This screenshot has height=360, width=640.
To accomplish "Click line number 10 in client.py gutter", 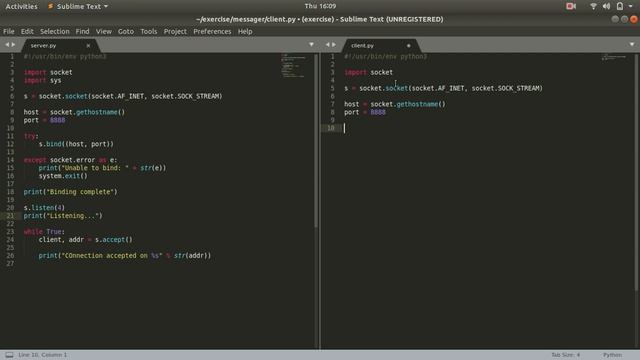I will click(x=331, y=128).
